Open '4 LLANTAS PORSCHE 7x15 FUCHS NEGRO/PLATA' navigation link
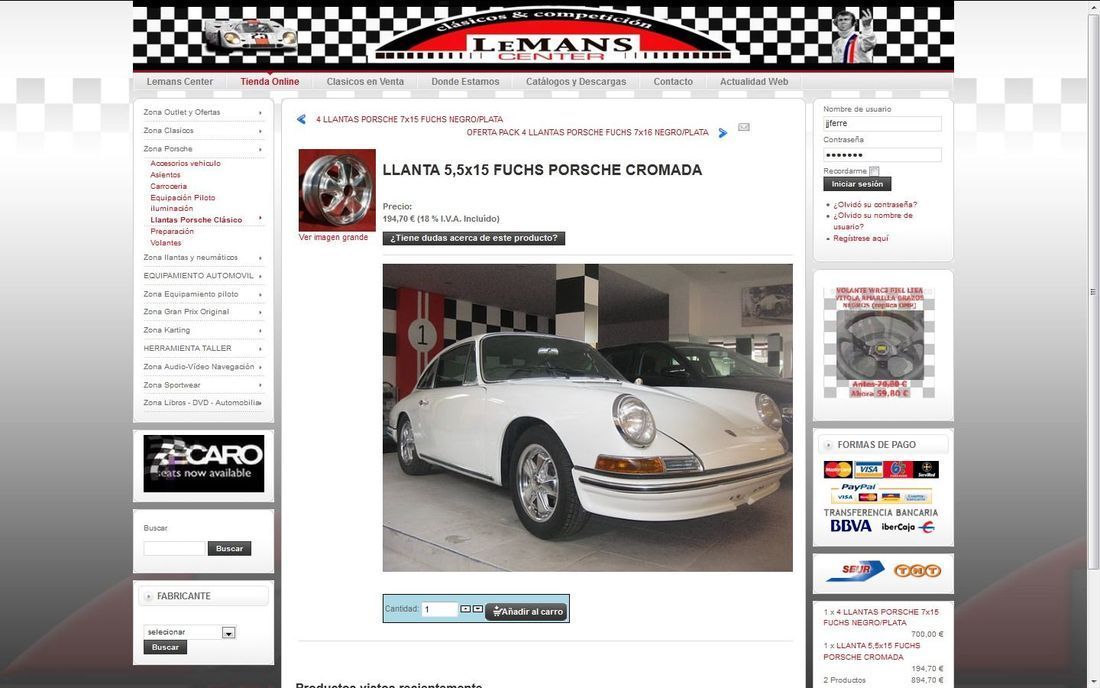The height and width of the screenshot is (688, 1100). [x=409, y=119]
